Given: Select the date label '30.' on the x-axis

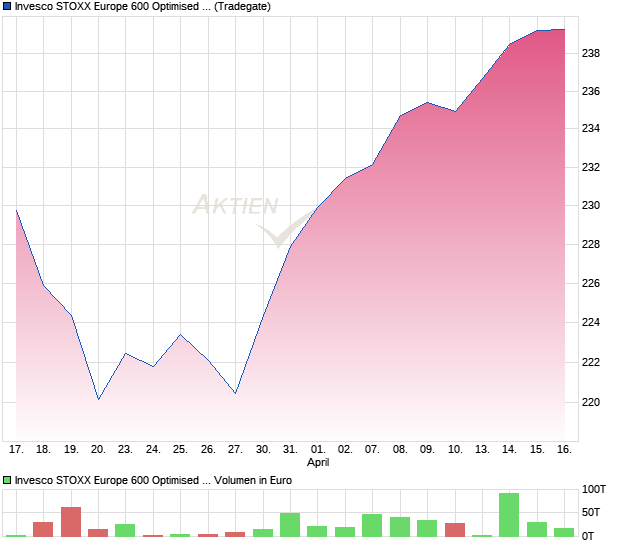Looking at the screenshot, I should [x=263, y=450].
